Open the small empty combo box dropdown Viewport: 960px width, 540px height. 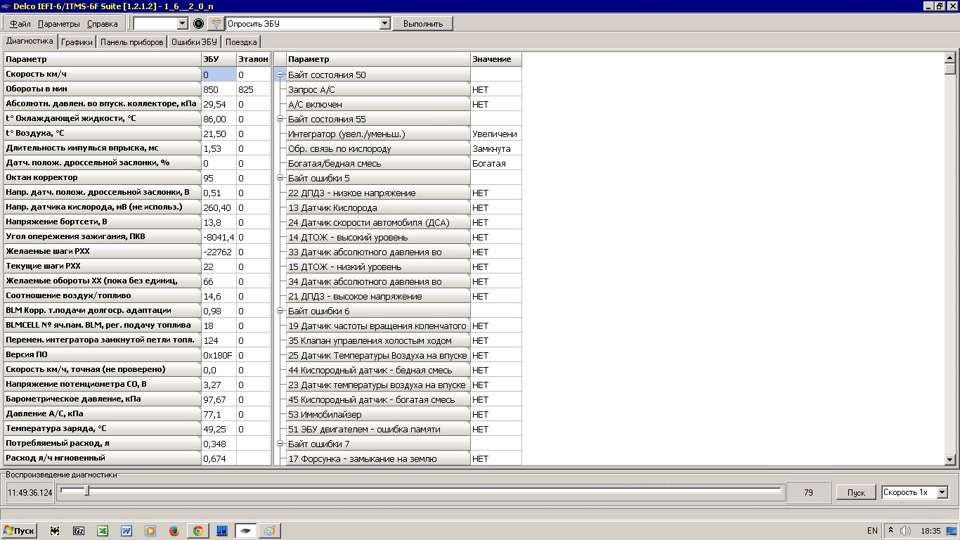point(182,23)
